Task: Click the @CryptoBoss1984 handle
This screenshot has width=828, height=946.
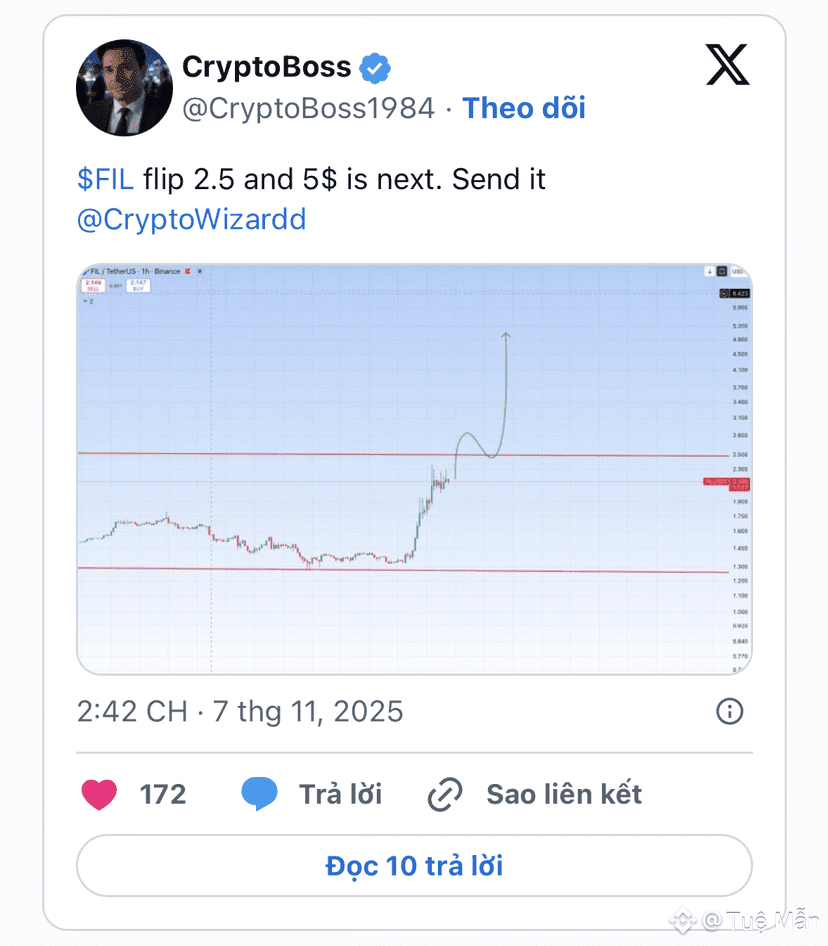Action: [x=308, y=108]
